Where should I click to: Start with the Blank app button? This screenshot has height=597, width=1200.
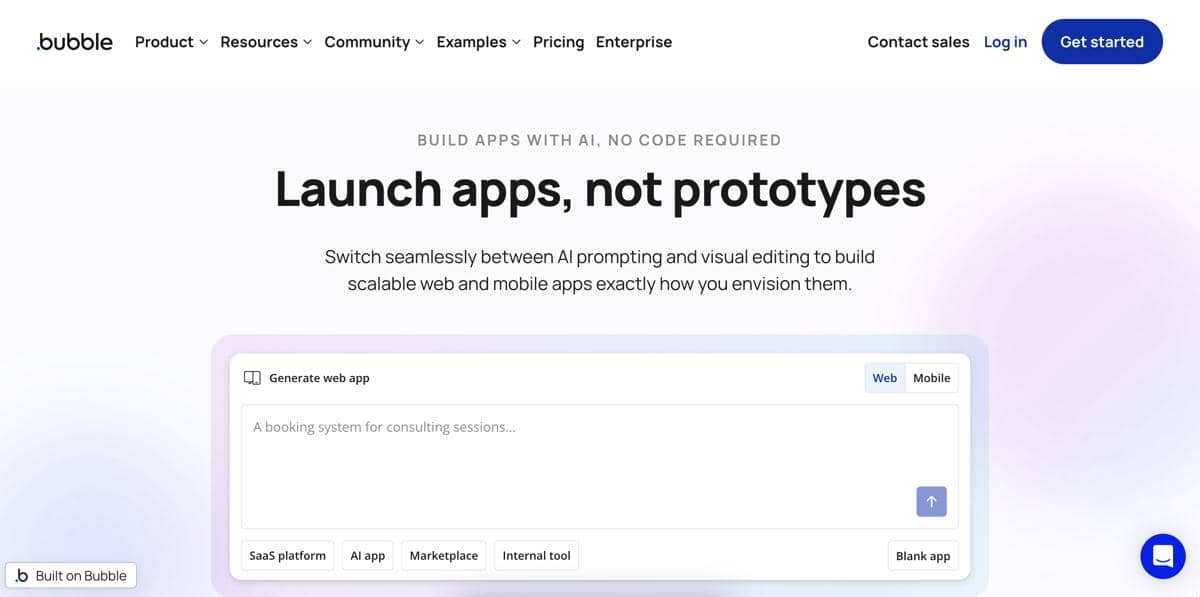pos(922,556)
